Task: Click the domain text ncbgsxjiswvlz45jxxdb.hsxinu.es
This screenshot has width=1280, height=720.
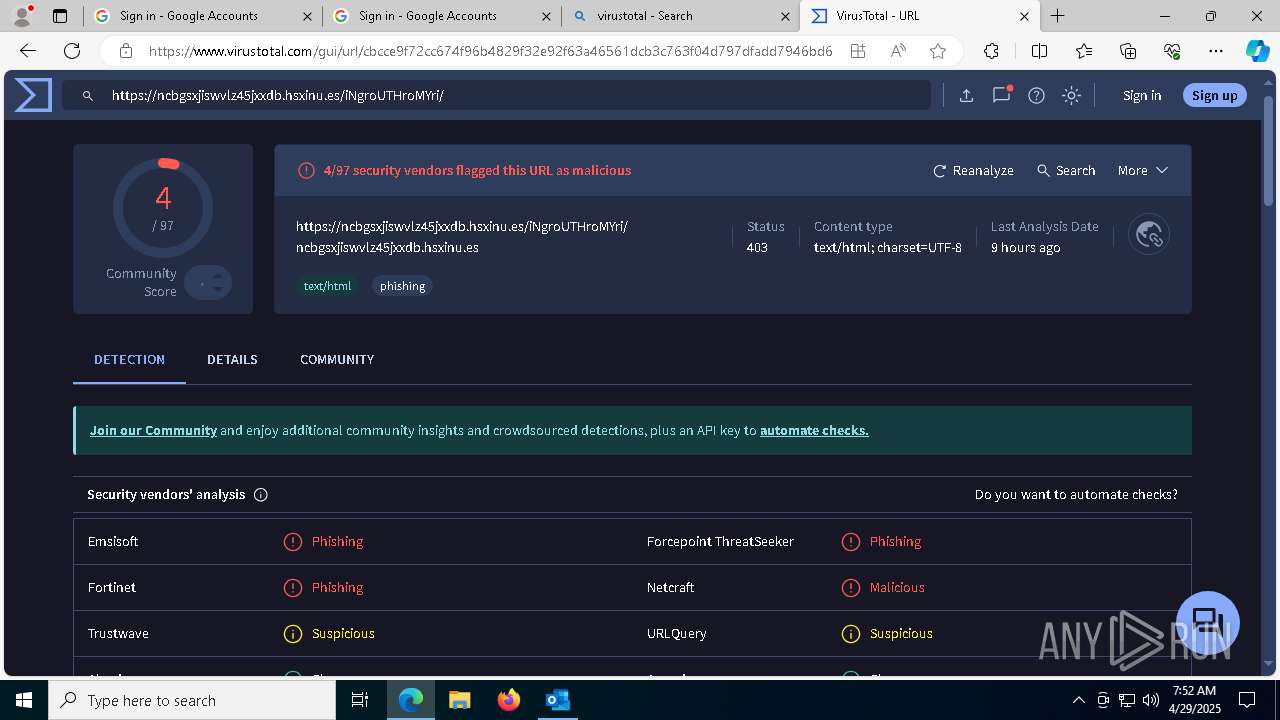Action: click(x=387, y=248)
